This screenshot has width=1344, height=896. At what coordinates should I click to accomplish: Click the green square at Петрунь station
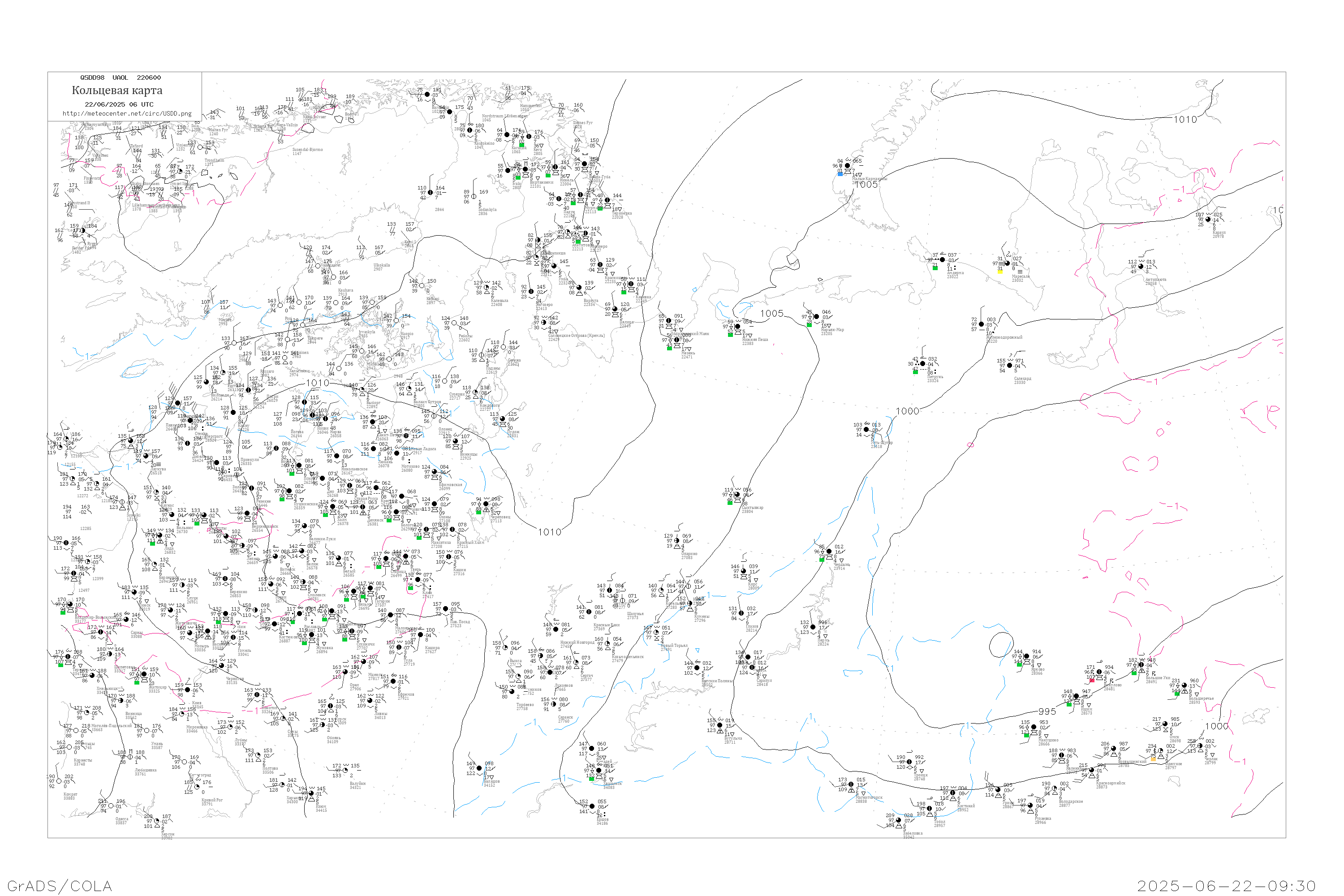(x=915, y=372)
